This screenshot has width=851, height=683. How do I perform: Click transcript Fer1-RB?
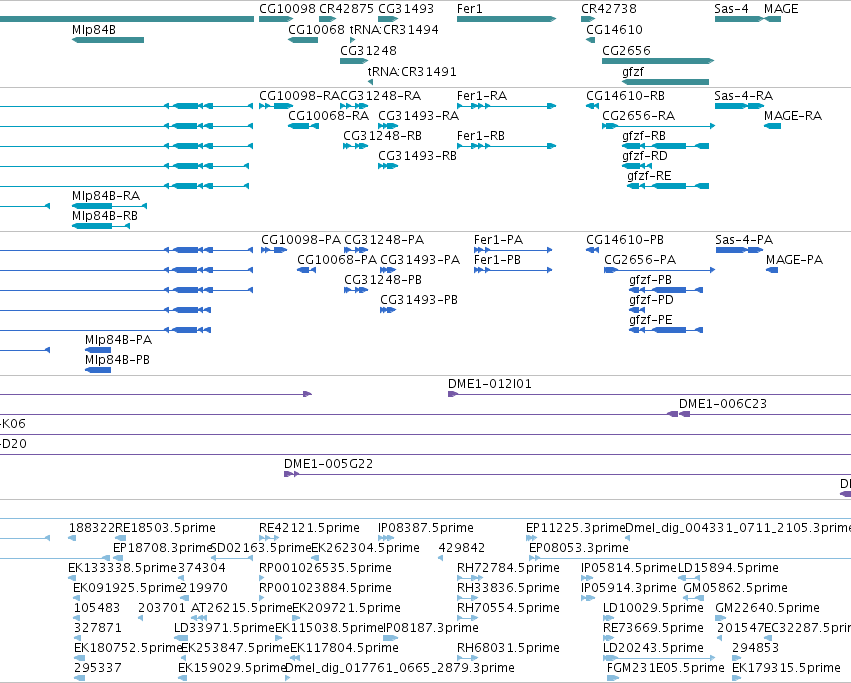481,136
